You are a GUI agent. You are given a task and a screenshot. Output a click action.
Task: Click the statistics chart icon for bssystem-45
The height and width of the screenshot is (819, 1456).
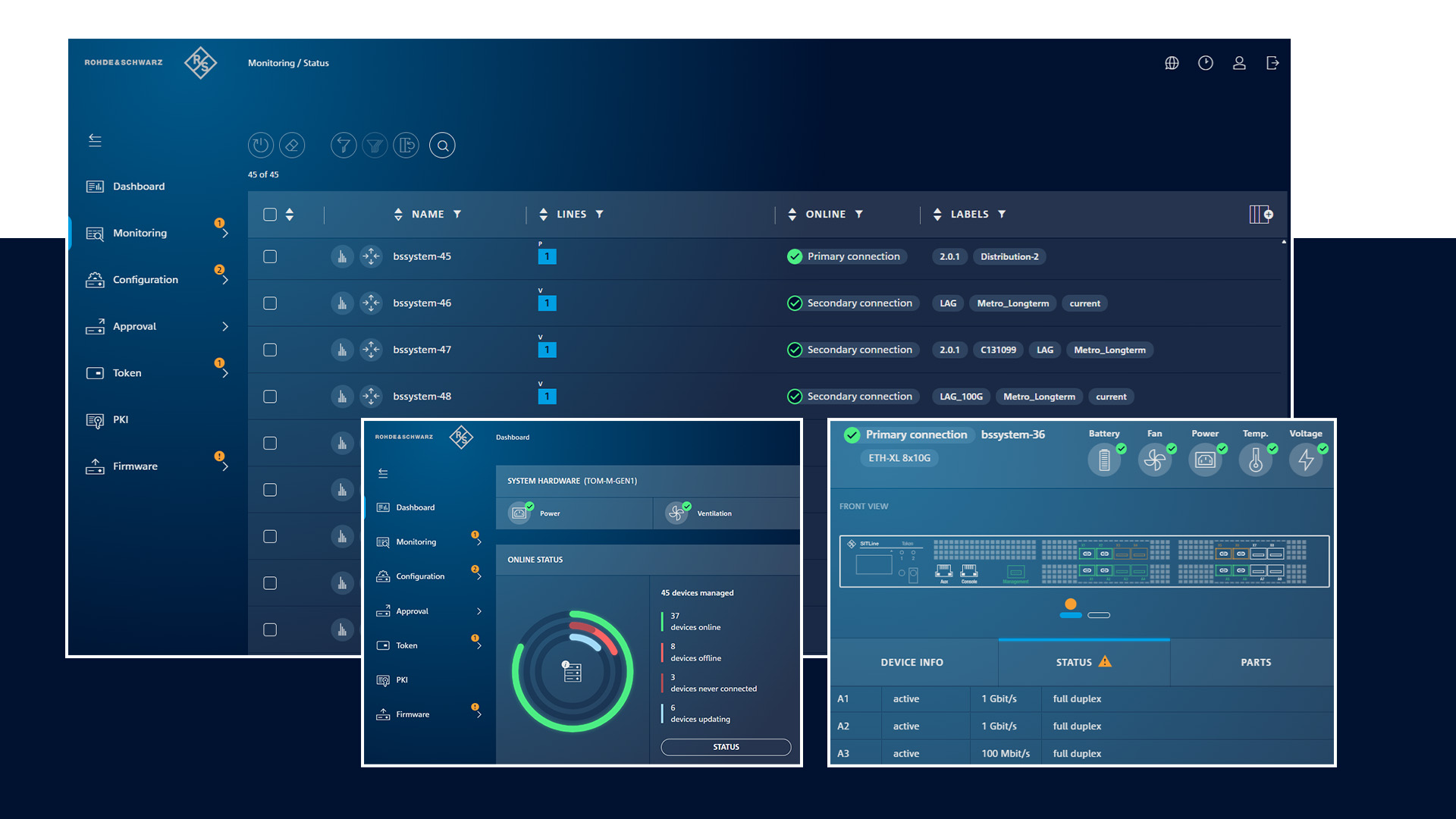[x=342, y=256]
